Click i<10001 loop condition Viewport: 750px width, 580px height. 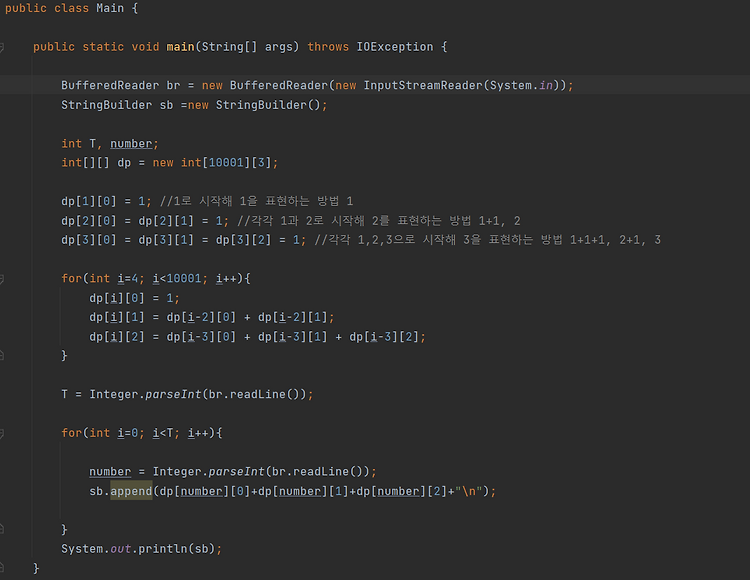(177, 279)
